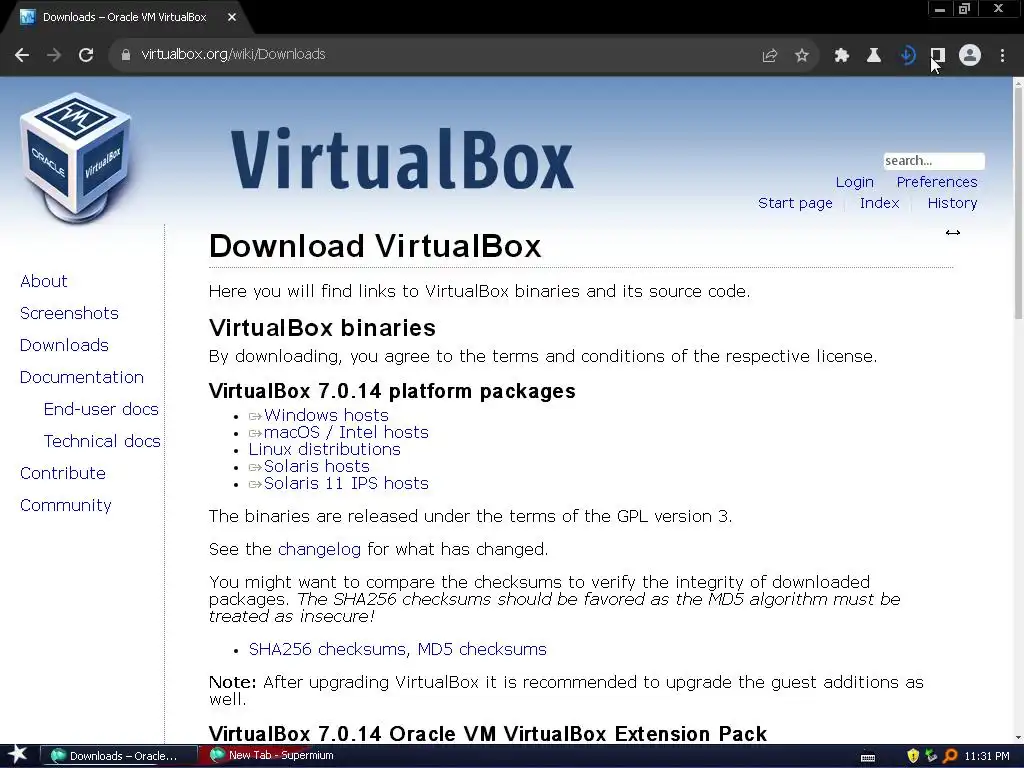Open the History link

coord(952,203)
